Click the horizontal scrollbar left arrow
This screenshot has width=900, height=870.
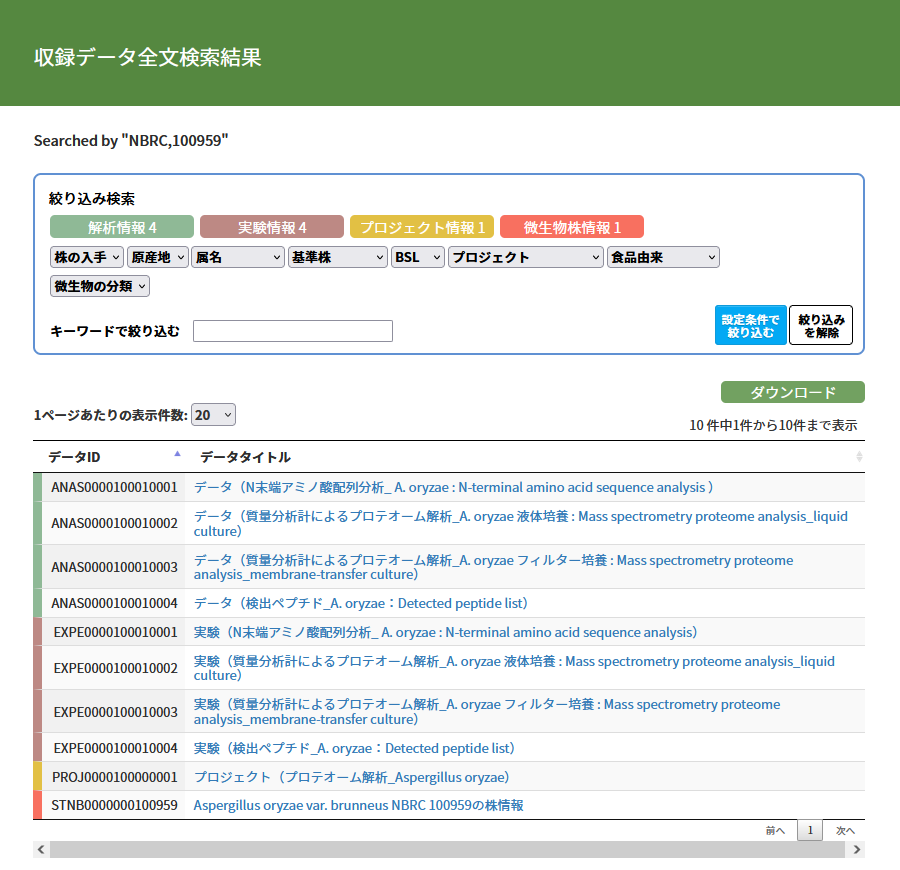[41, 849]
